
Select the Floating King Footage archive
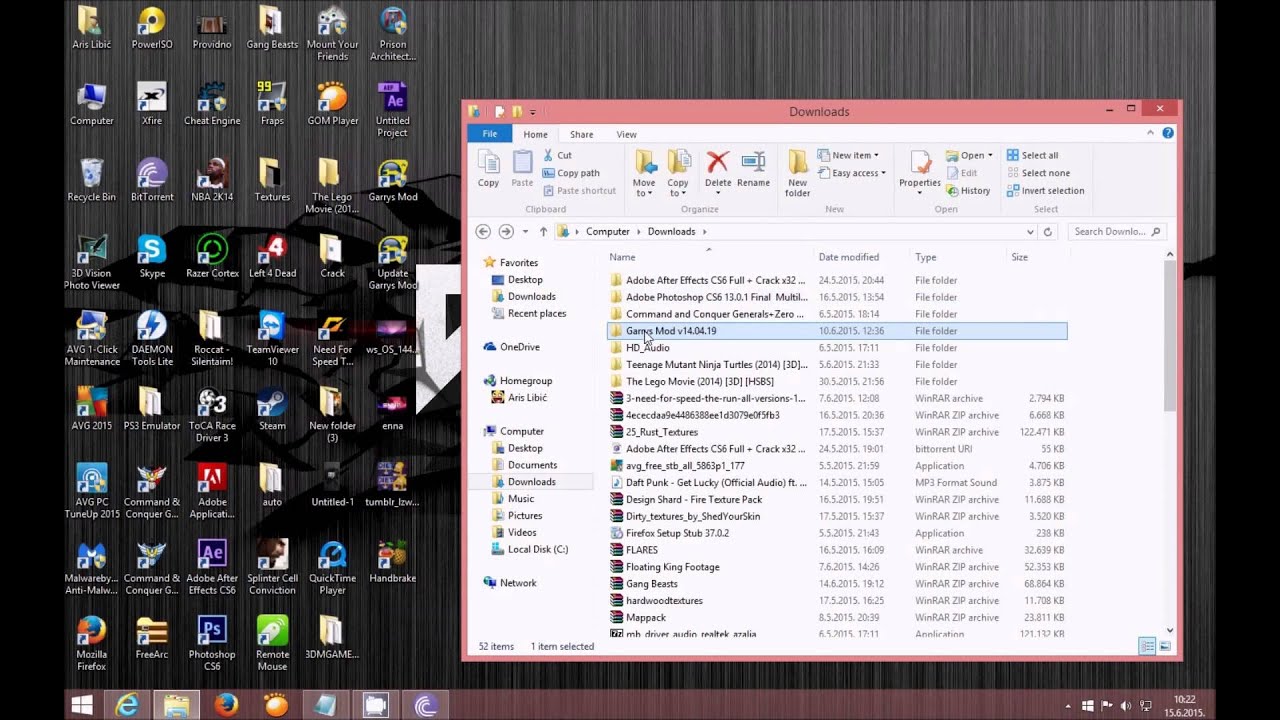837,567
